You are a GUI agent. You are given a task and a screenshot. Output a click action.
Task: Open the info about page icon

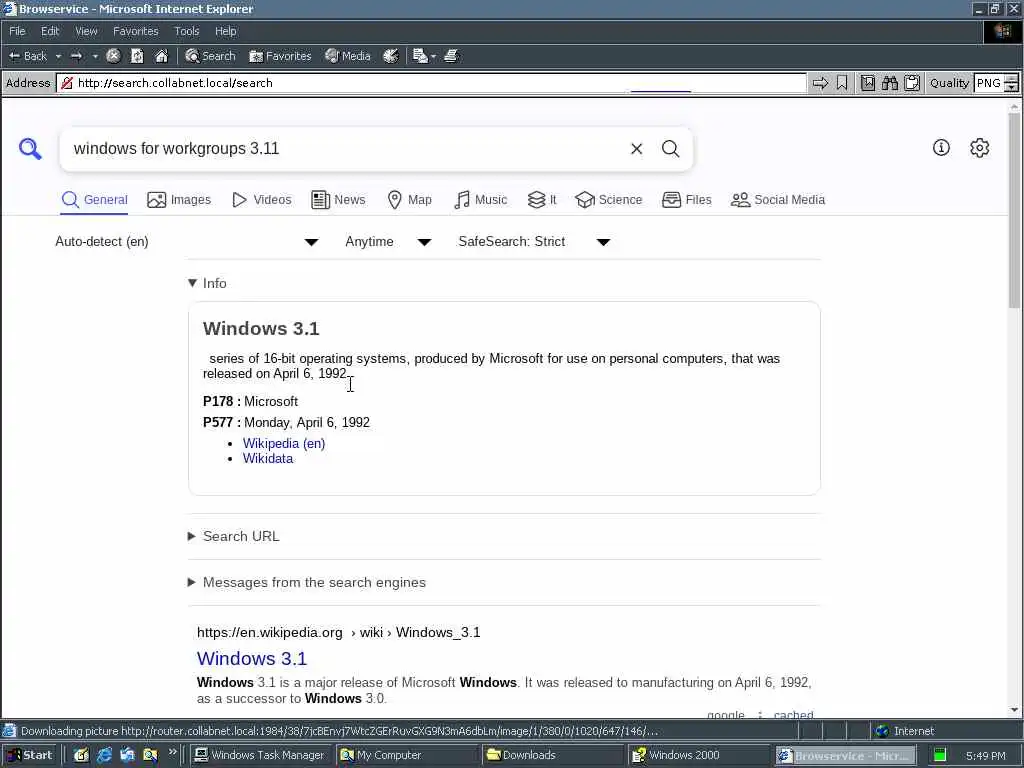tap(941, 148)
